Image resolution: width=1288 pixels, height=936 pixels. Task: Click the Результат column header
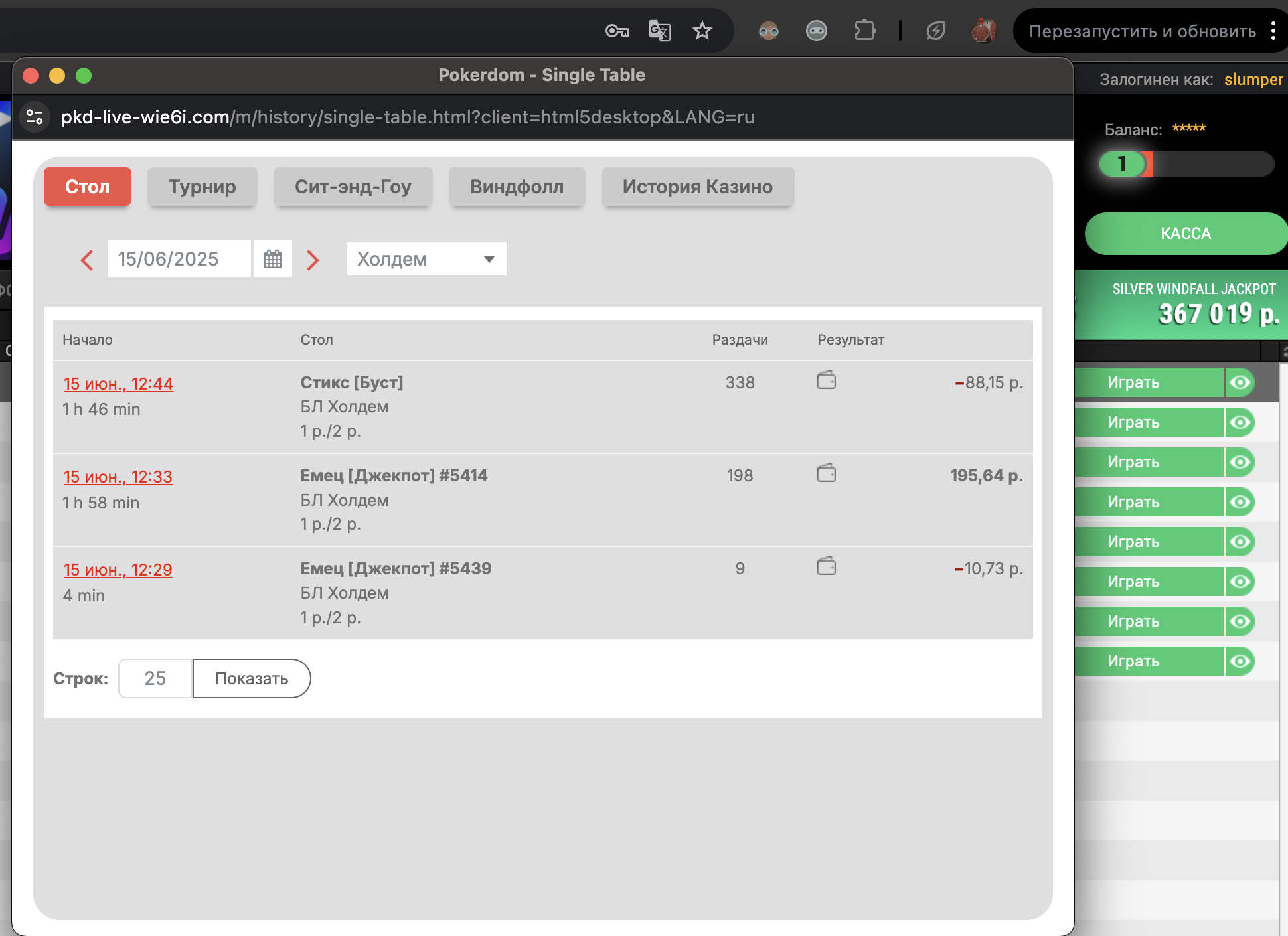(850, 340)
